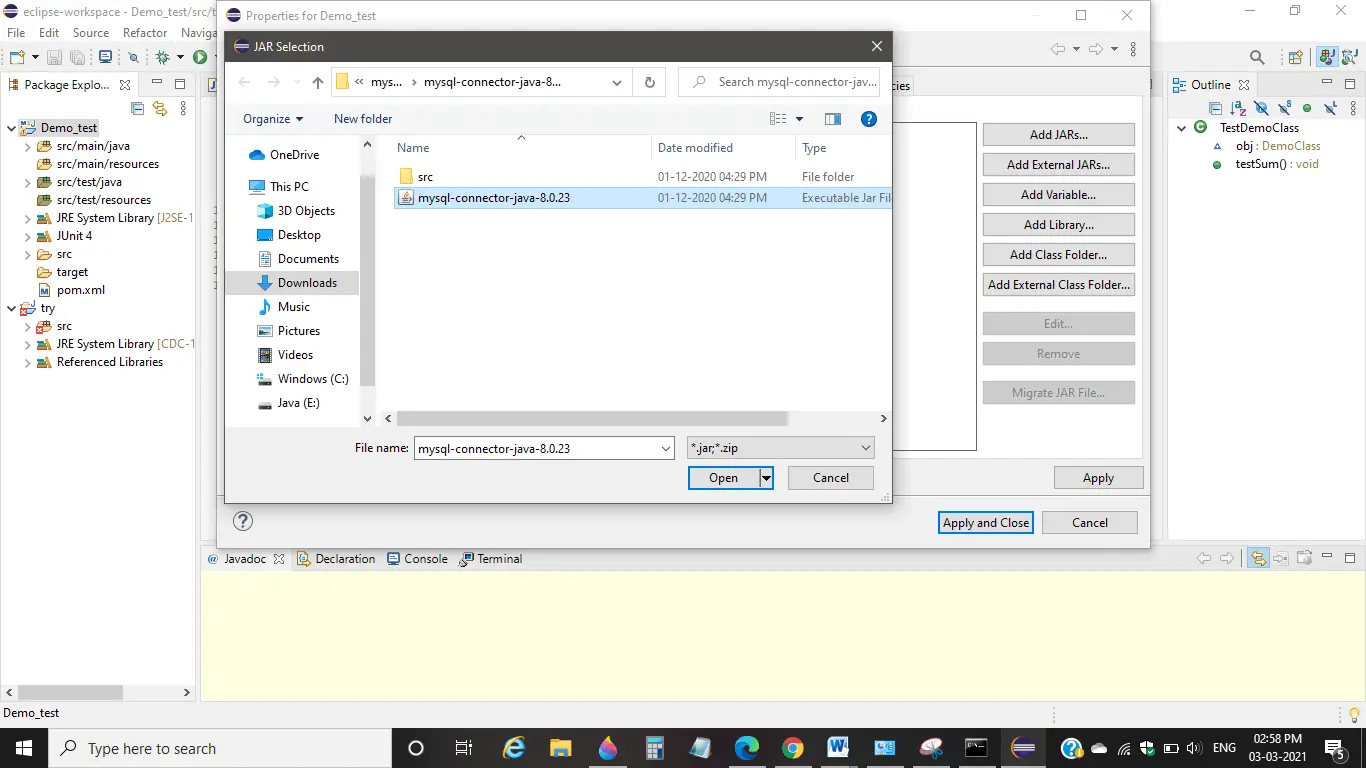Switch to the Declaration tab
The width and height of the screenshot is (1366, 768).
(336, 559)
